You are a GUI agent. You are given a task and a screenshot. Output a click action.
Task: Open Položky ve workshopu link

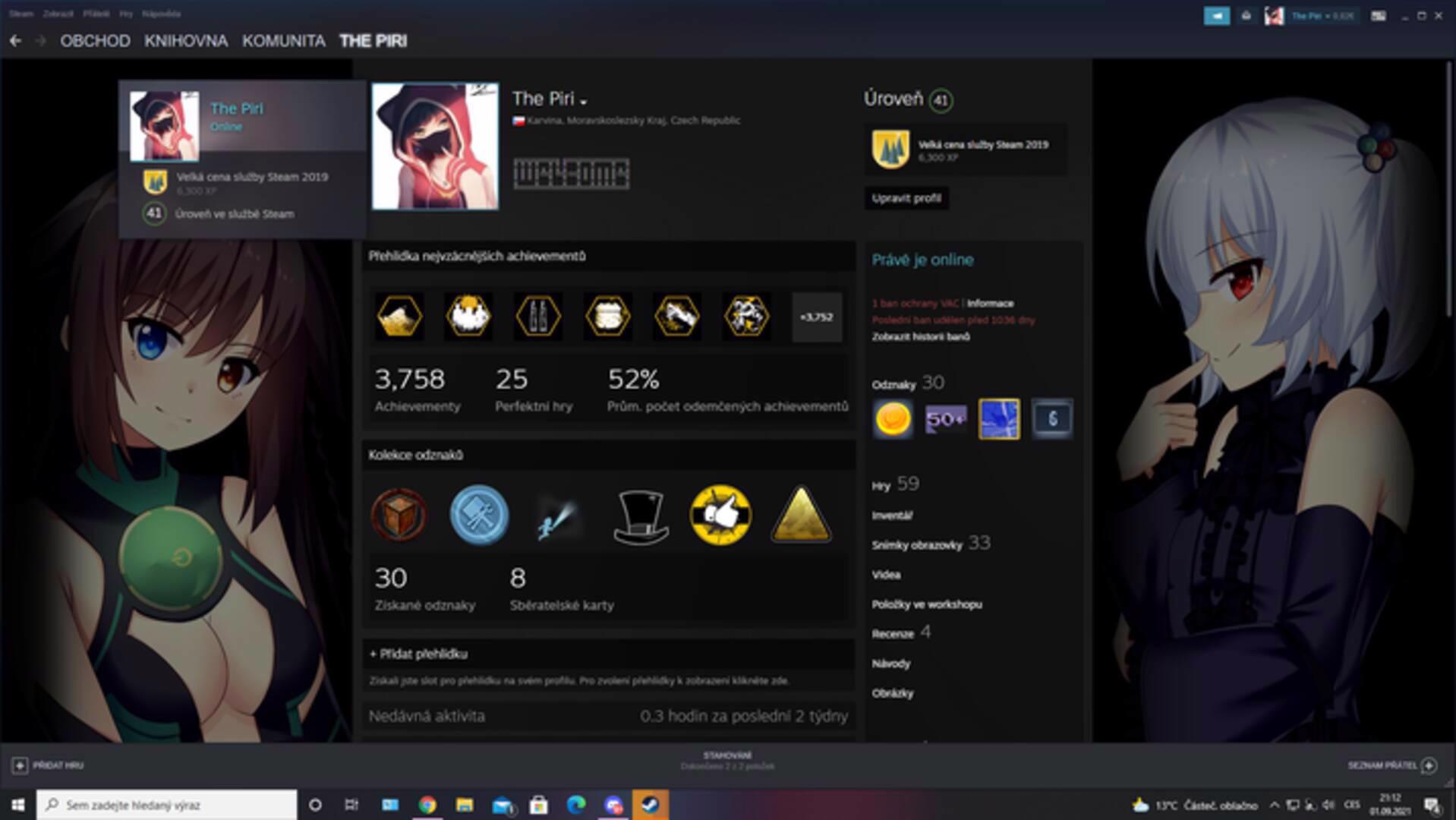pos(927,604)
